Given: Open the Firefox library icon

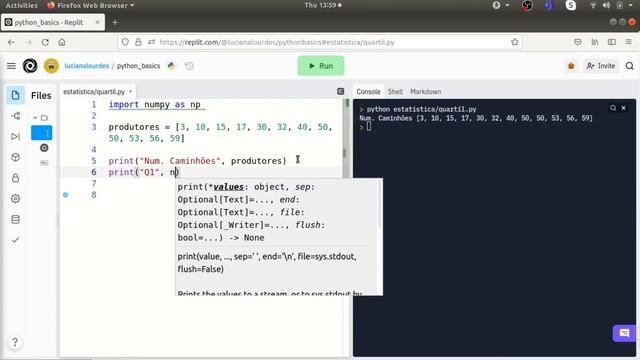Looking at the screenshot, I should pyautogui.click(x=595, y=42).
